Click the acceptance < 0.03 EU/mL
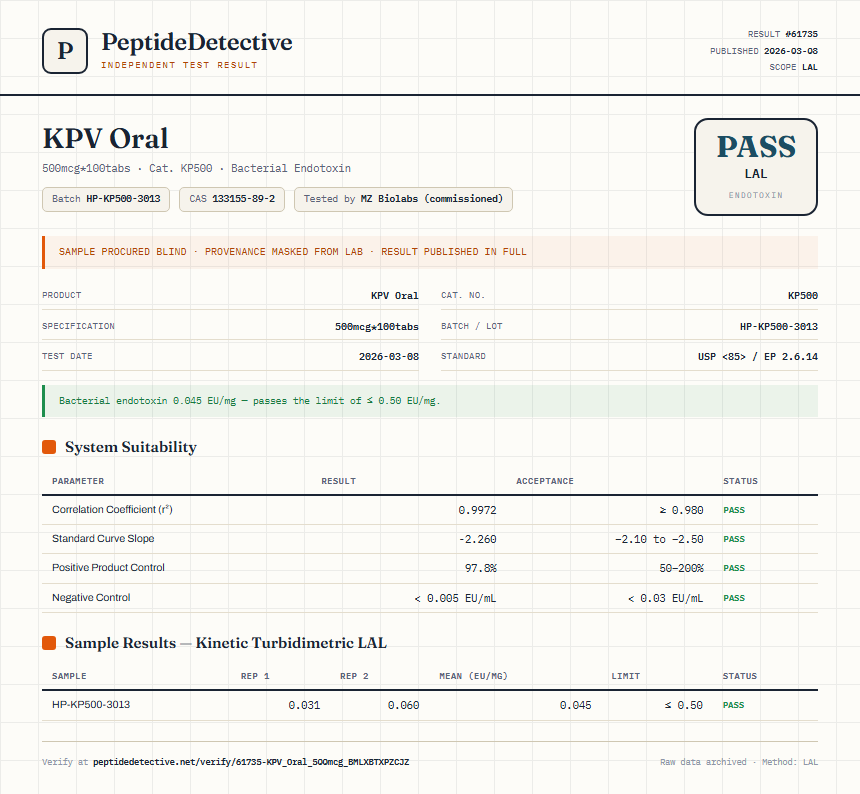Screen dimensions: 860x794 pyautogui.click(x=665, y=599)
